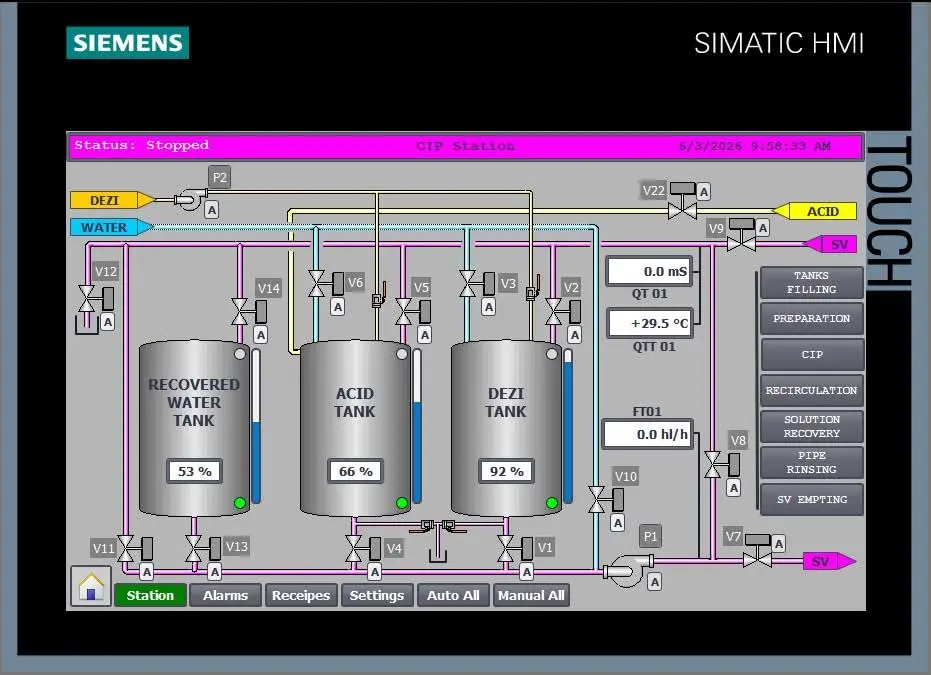The width and height of the screenshot is (931, 675).
Task: Click the FT01 flow rate field
Action: click(x=648, y=434)
